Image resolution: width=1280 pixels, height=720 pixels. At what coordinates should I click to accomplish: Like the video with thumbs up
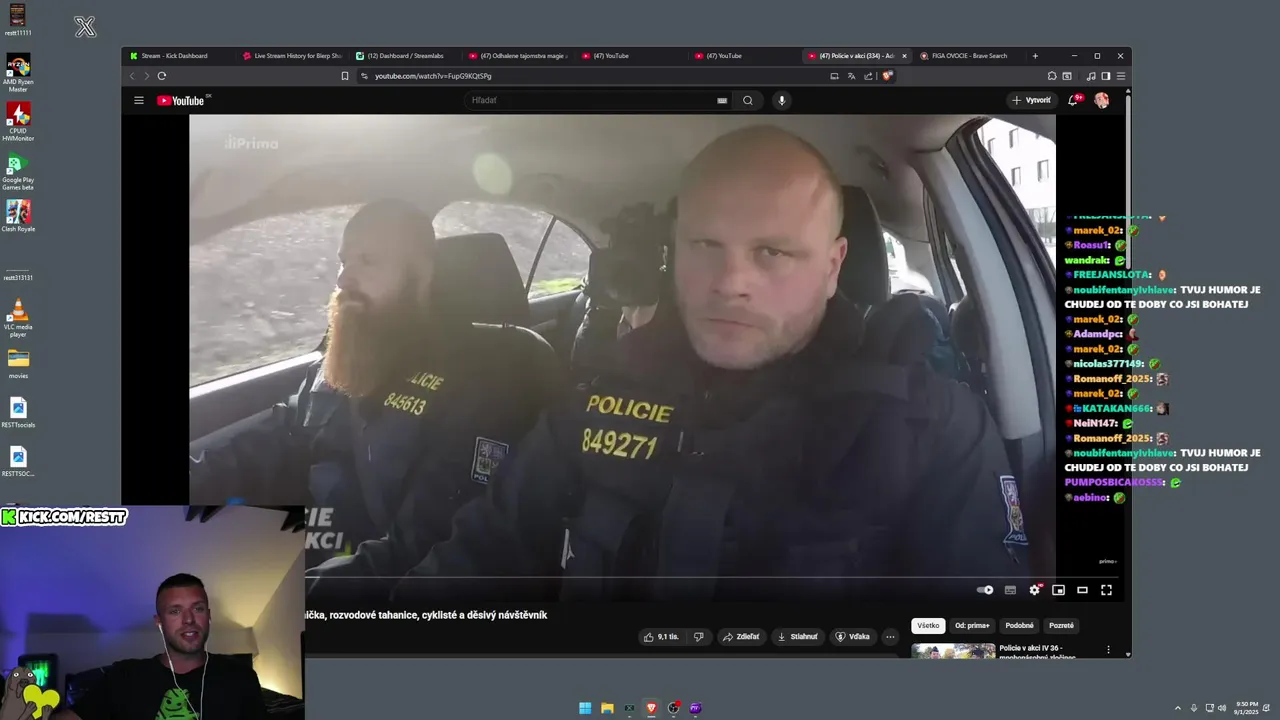click(x=661, y=637)
